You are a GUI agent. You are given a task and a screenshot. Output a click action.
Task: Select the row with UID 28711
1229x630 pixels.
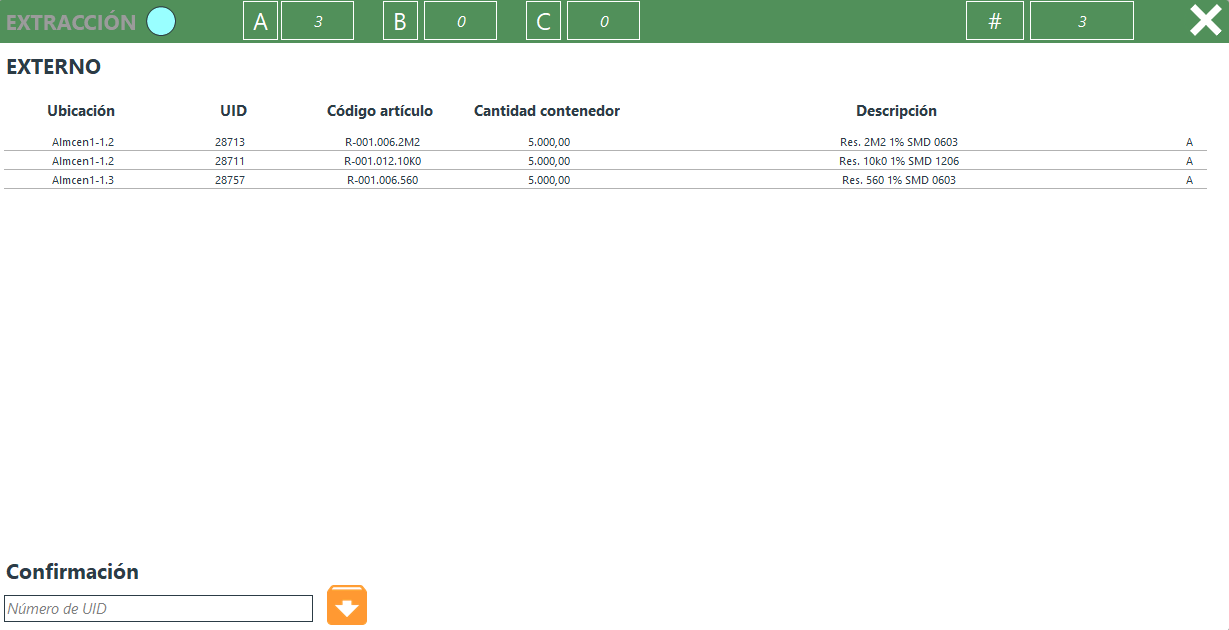[229, 161]
